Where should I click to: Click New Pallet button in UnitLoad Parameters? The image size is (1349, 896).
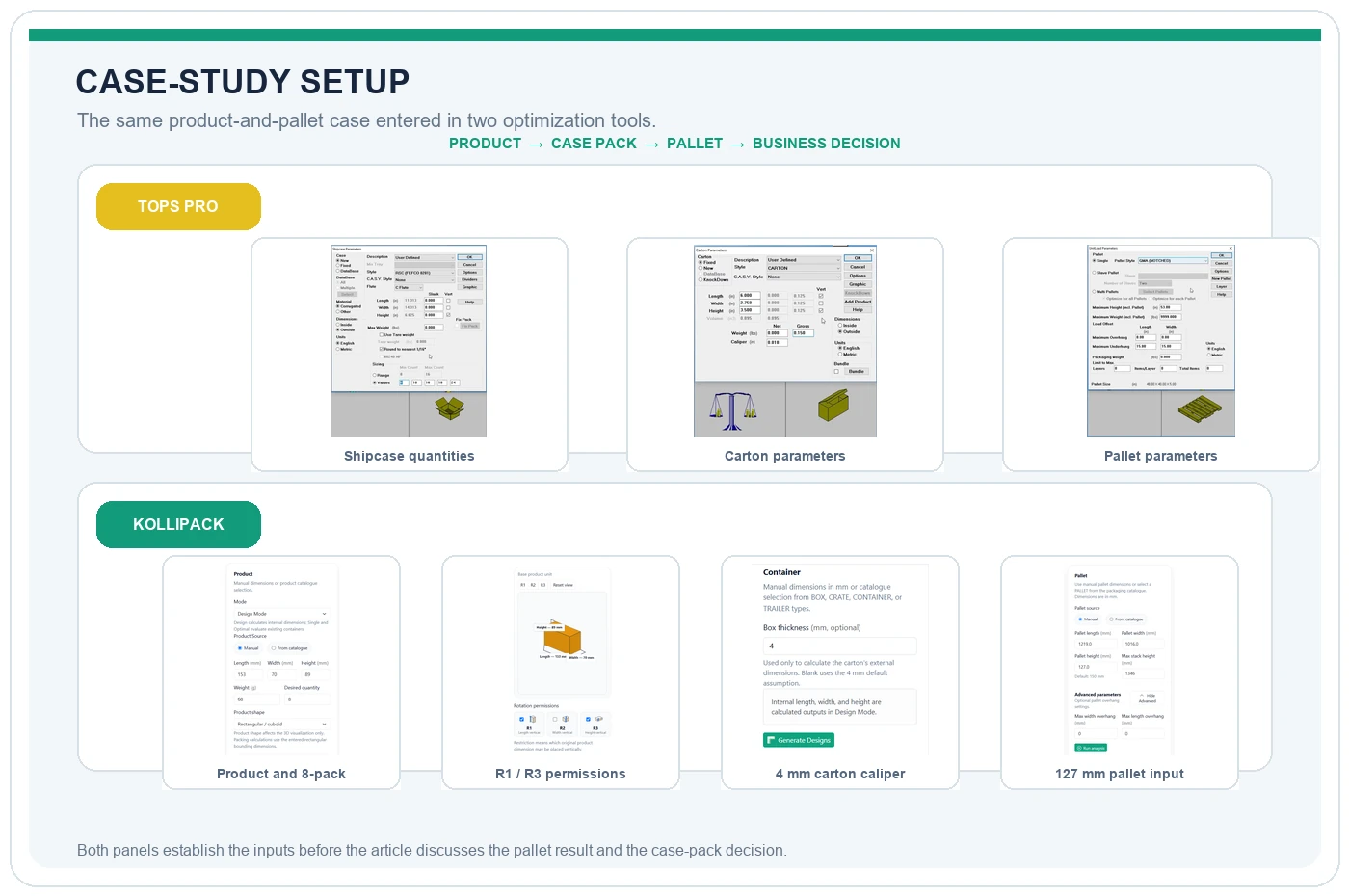1222,278
